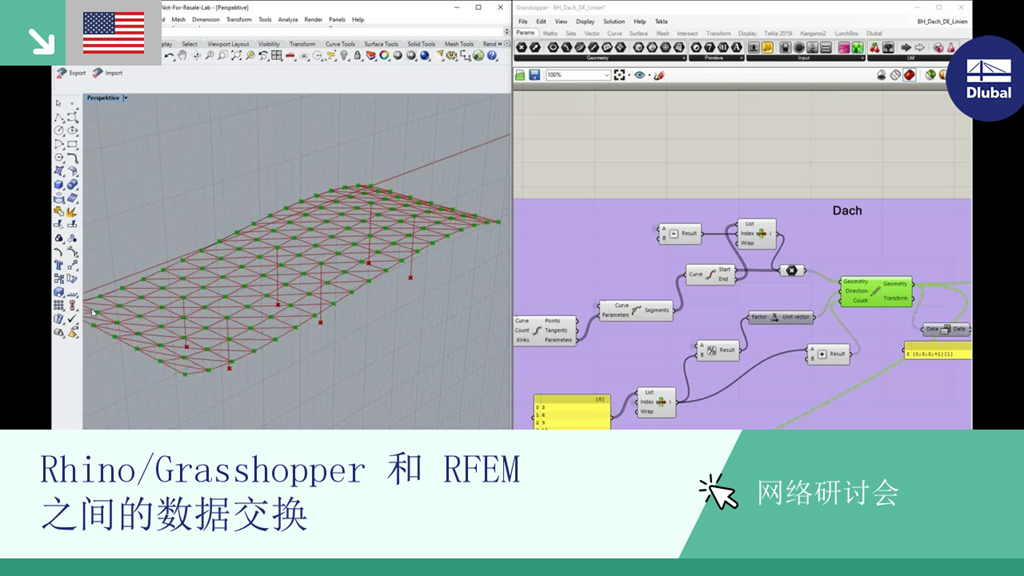
Task: Toggle red shaded preview mode in Grasshopper
Action: pyautogui.click(x=909, y=75)
